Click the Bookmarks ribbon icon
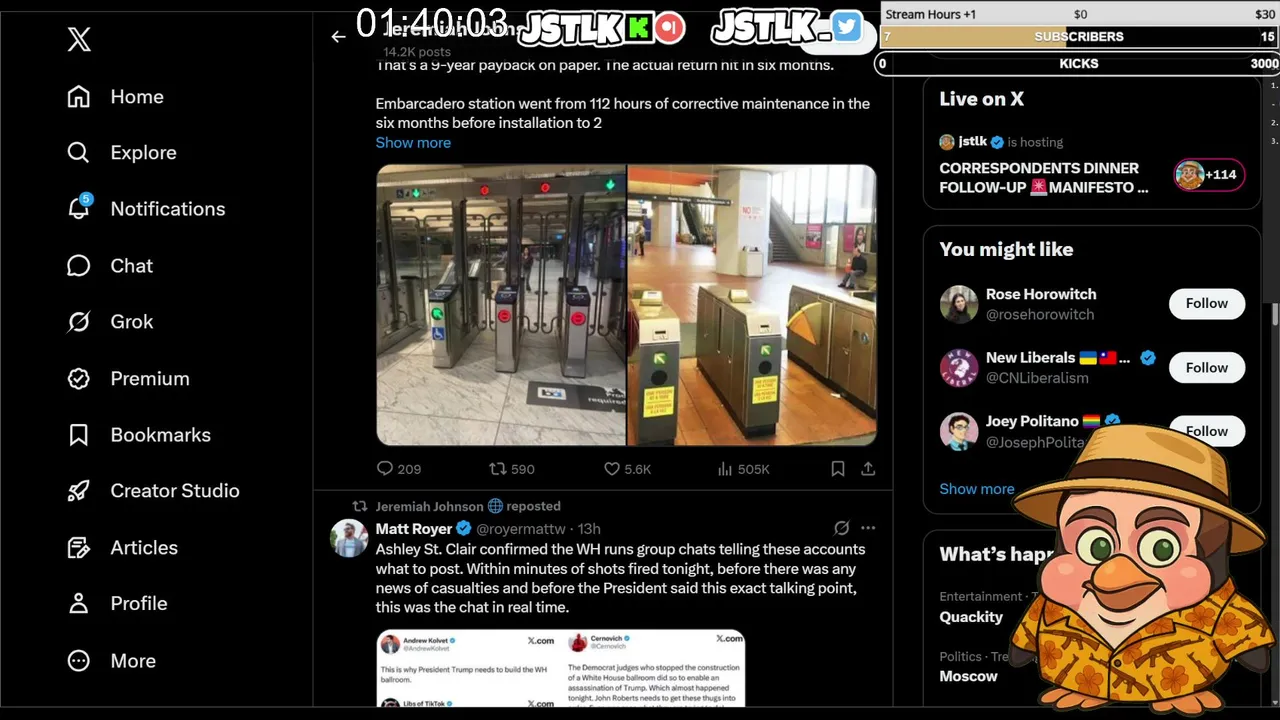The width and height of the screenshot is (1280, 720). (x=79, y=435)
